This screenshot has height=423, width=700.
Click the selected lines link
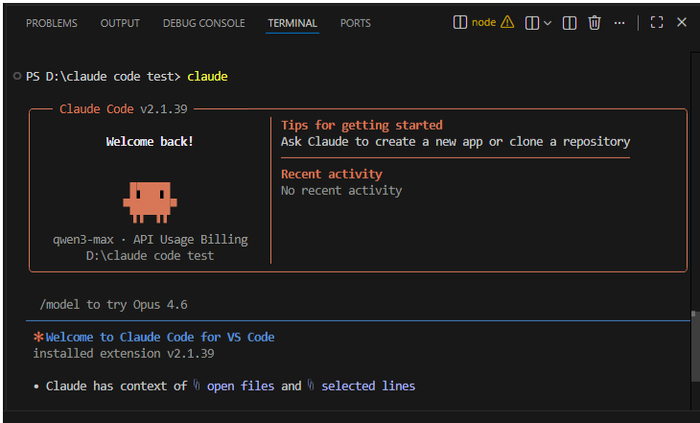[368, 386]
